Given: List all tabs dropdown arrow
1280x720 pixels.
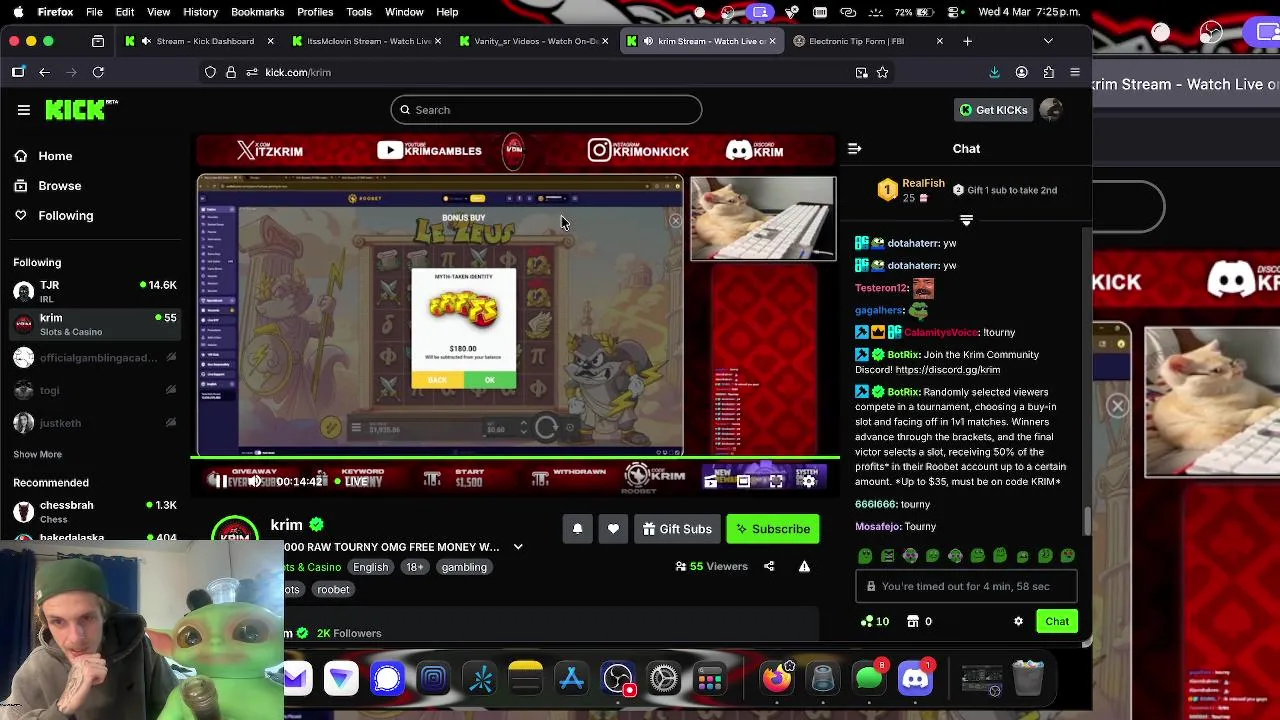Looking at the screenshot, I should point(1048,41).
